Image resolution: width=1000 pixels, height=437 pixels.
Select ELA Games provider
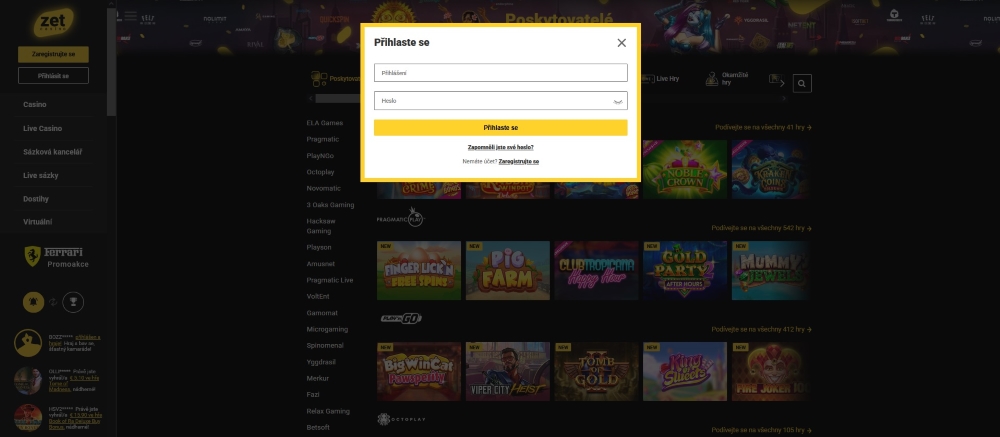coord(325,123)
